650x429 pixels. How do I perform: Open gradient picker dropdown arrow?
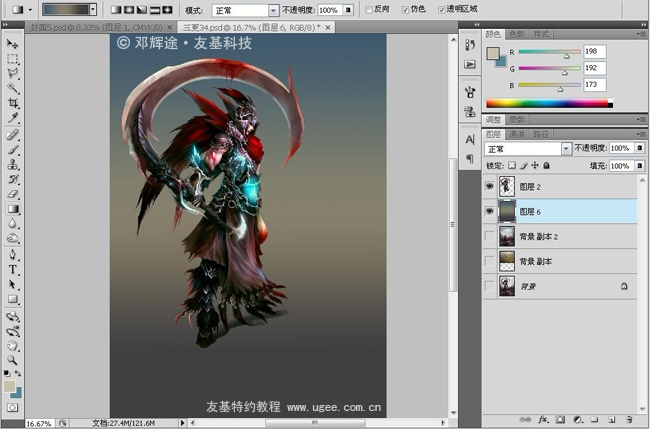pos(93,10)
